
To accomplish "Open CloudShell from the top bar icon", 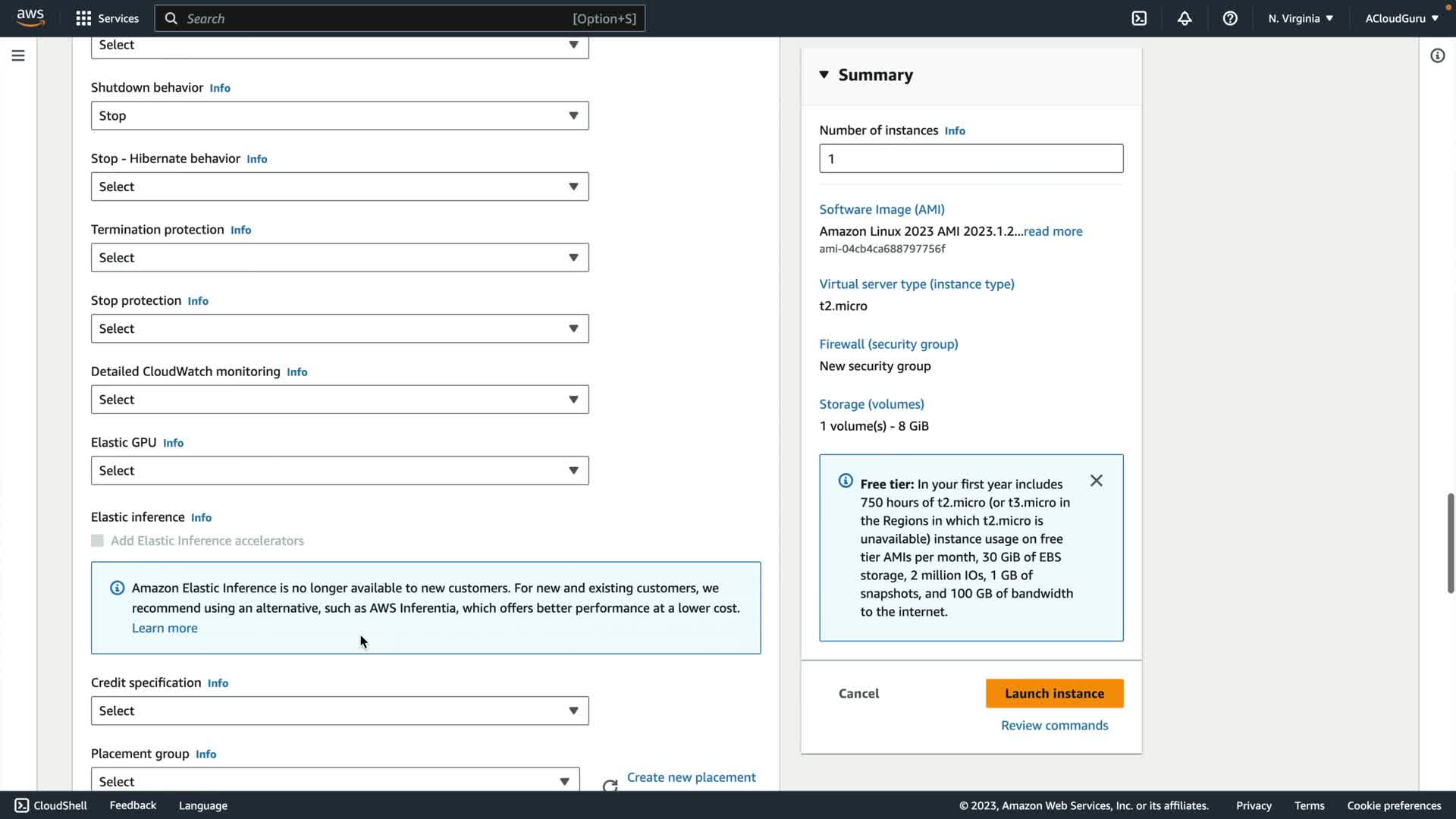I will [x=1139, y=18].
